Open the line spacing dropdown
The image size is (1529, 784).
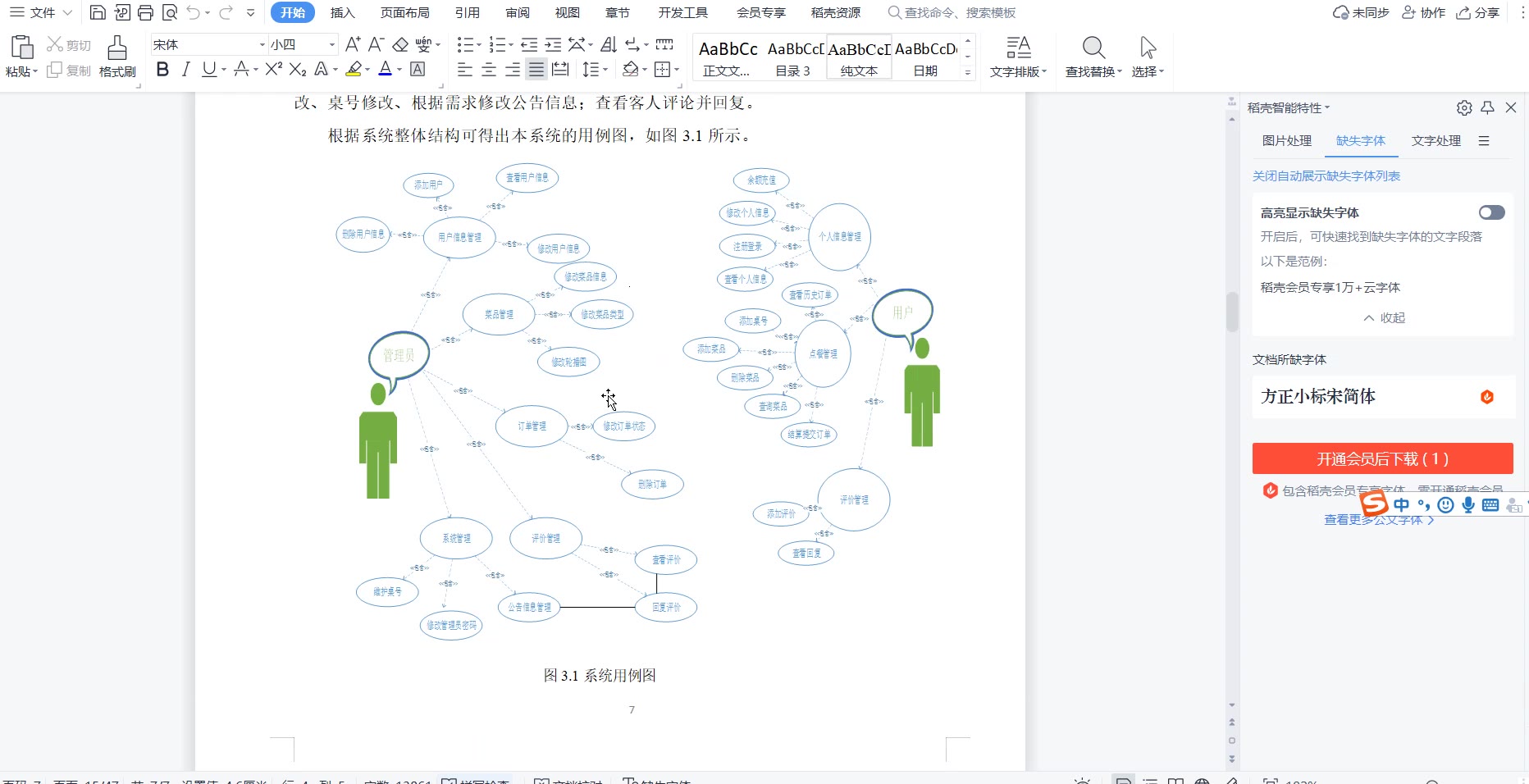605,70
